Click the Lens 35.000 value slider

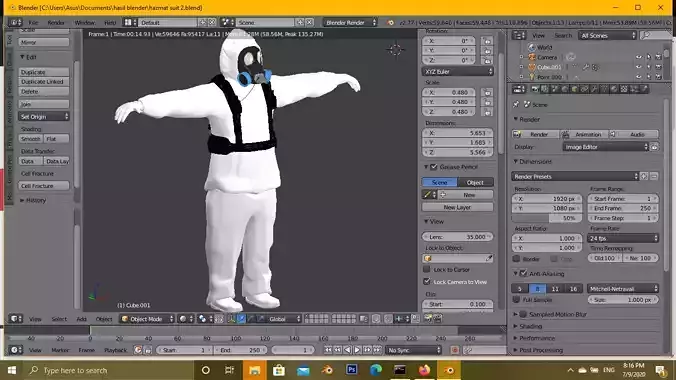click(x=457, y=237)
